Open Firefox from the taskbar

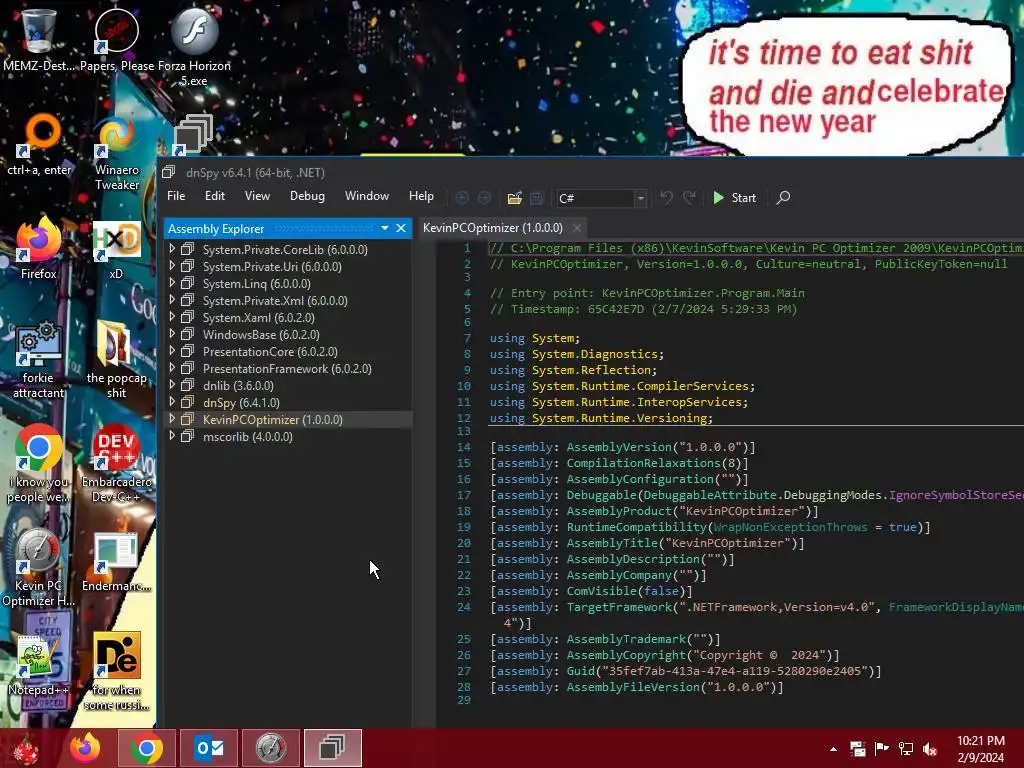click(x=86, y=748)
